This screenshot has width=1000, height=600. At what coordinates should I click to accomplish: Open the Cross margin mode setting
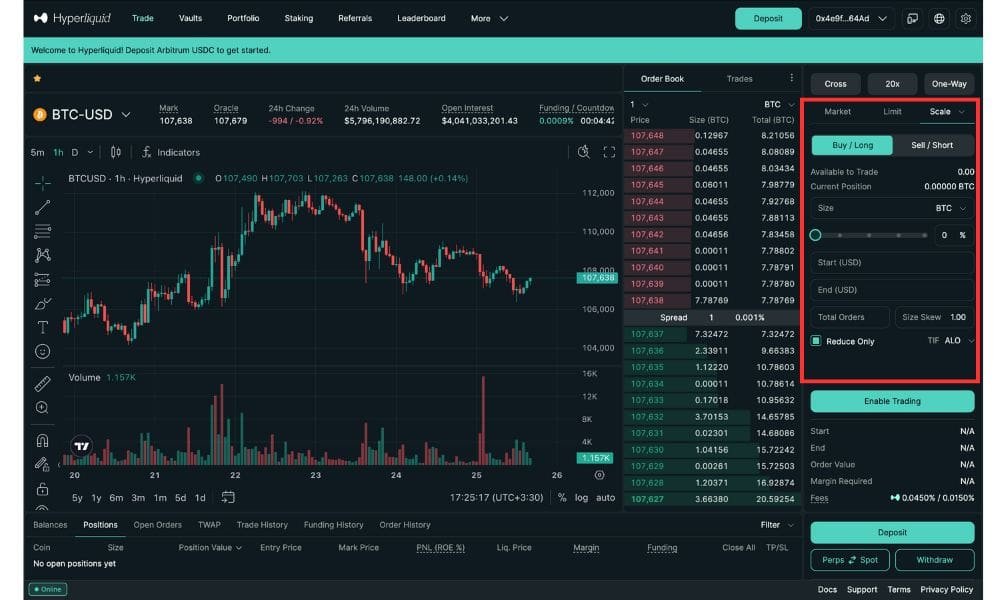[x=835, y=84]
